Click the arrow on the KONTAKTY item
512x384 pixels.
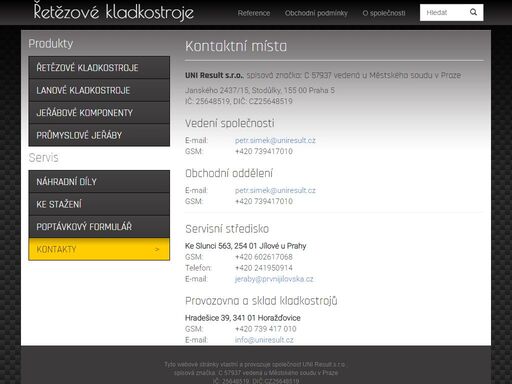click(x=157, y=249)
